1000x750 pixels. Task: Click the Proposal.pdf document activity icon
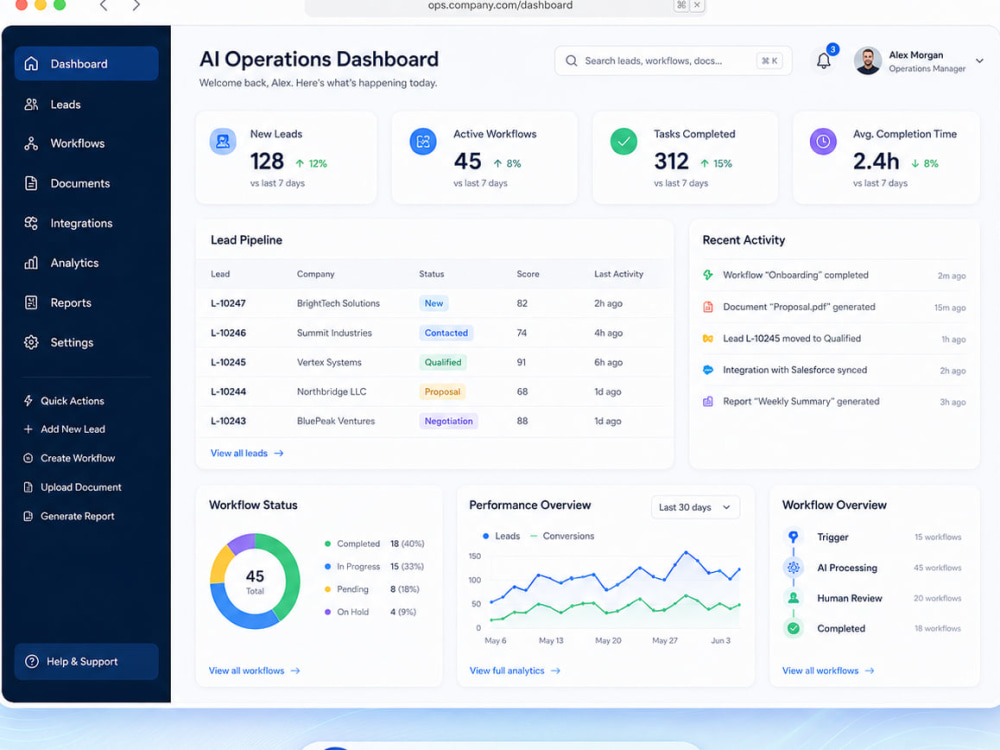tap(708, 307)
